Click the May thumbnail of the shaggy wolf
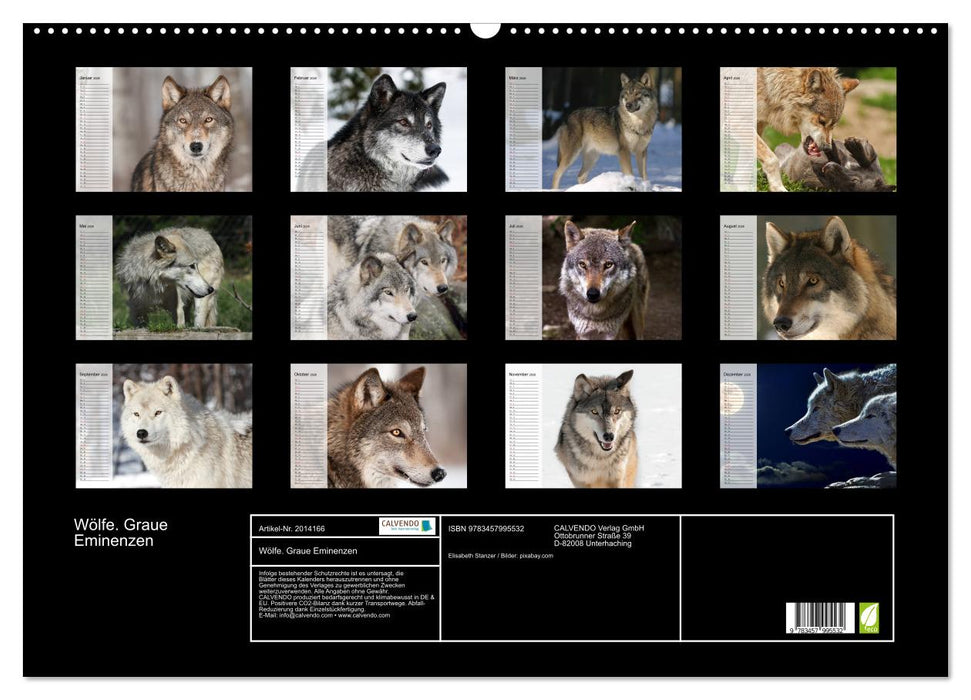The image size is (971, 700). 164,278
